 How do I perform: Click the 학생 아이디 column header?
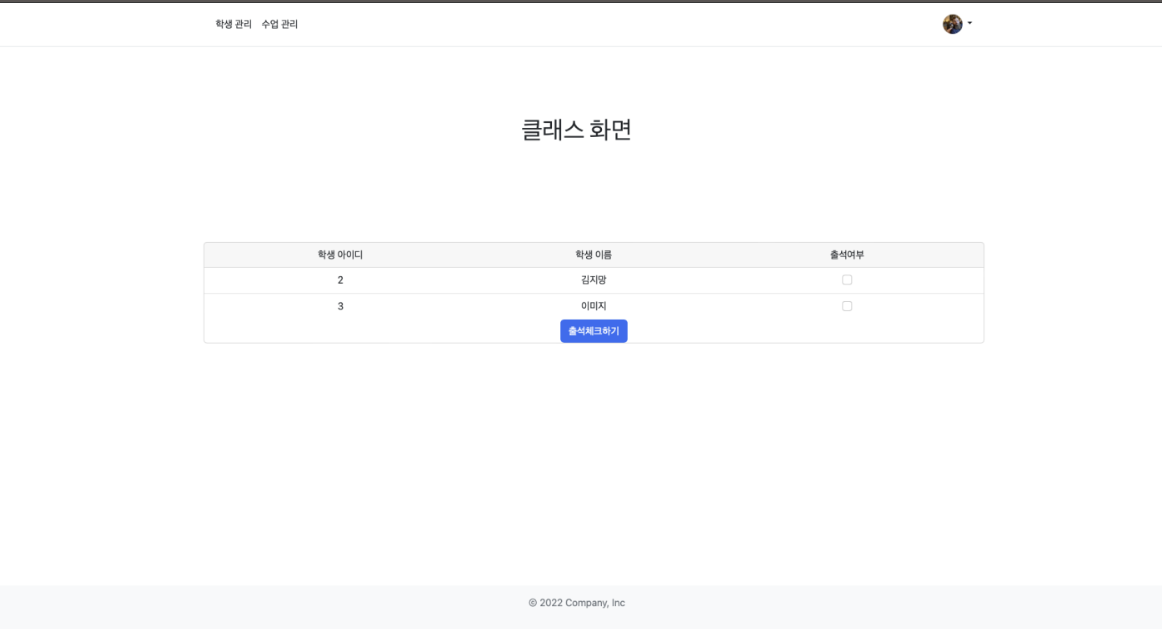click(x=340, y=255)
